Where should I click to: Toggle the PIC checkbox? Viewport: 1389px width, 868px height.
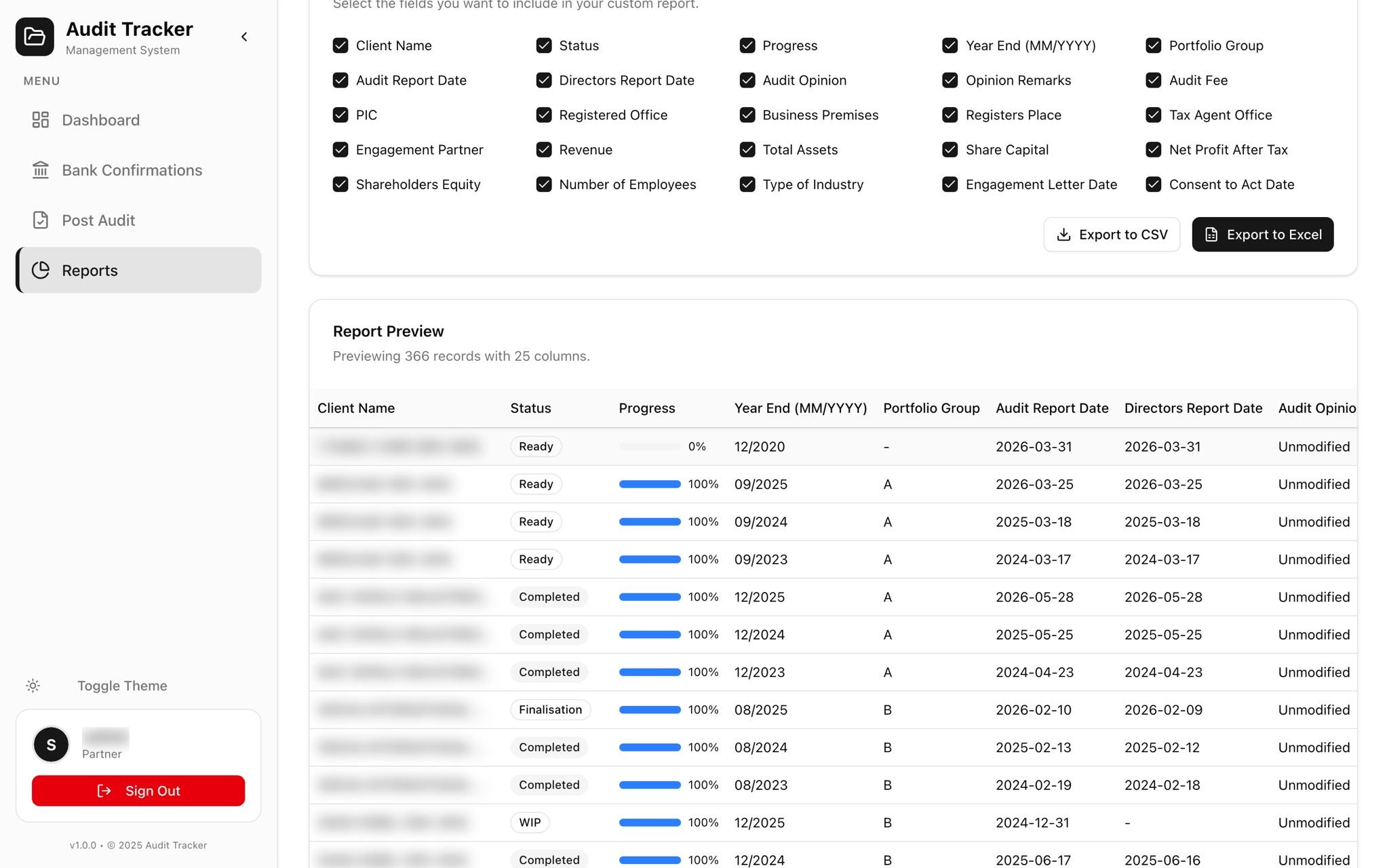pyautogui.click(x=340, y=115)
